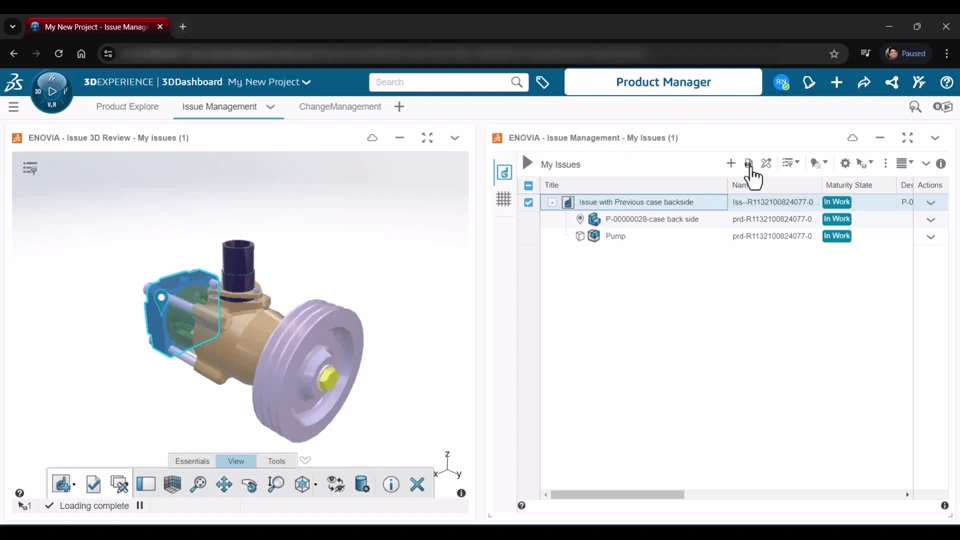Open the ChangeManagement tab

click(x=340, y=106)
